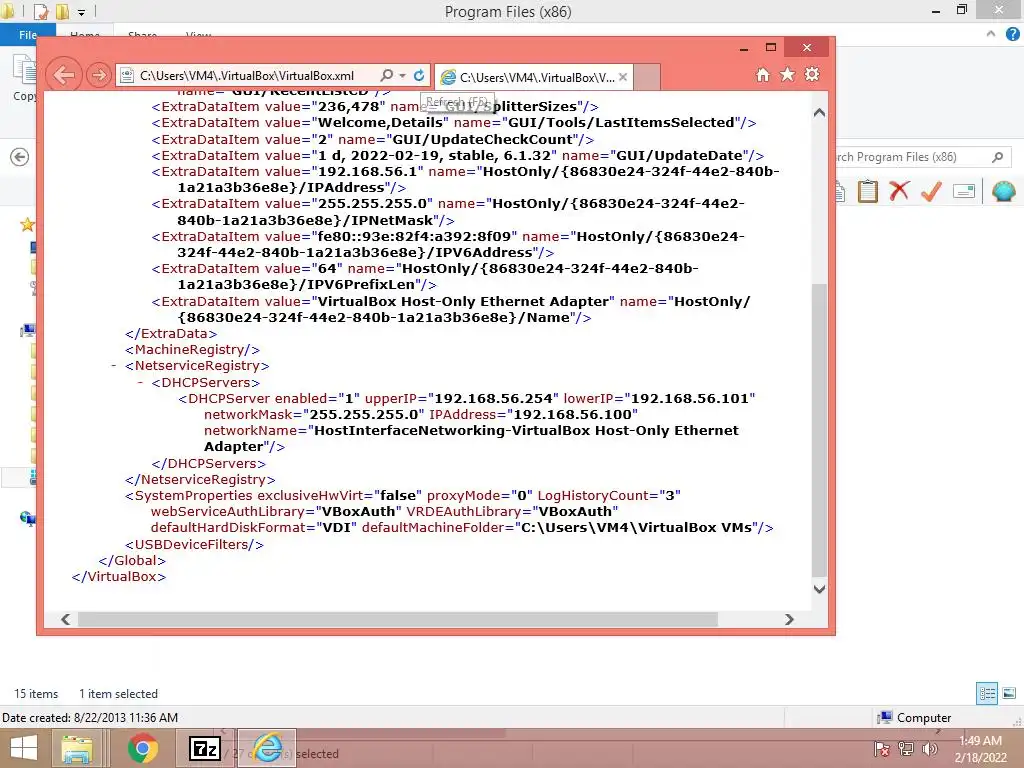Viewport: 1024px width, 768px height.
Task: Click the horizontal scrollbar thumb in XML view
Action: pyautogui.click(x=398, y=619)
